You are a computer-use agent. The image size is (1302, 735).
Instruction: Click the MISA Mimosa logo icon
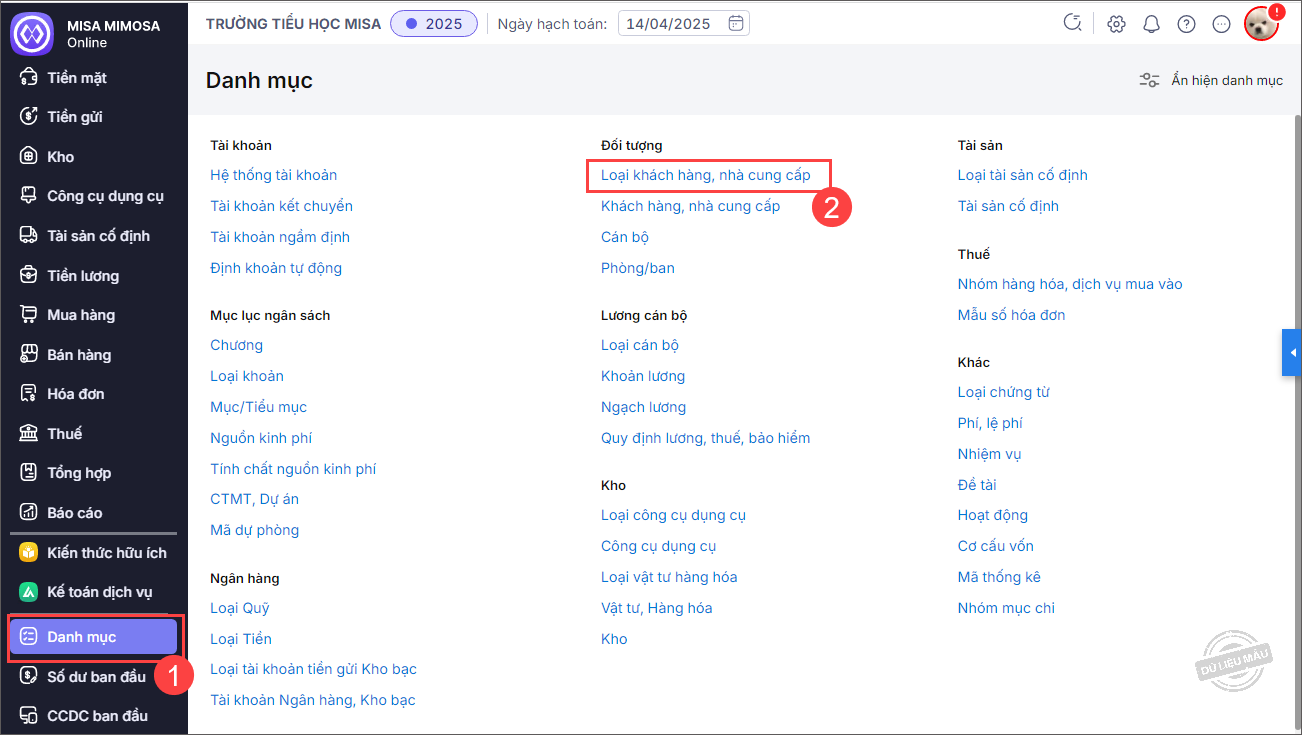(x=31, y=33)
